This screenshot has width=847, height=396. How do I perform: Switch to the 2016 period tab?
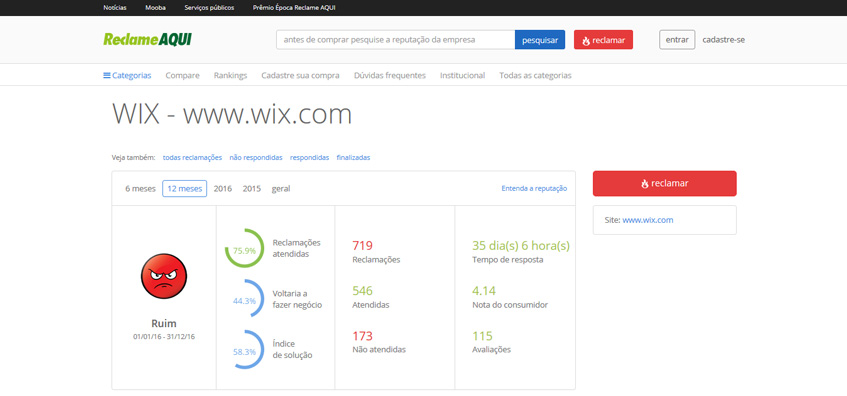click(223, 189)
